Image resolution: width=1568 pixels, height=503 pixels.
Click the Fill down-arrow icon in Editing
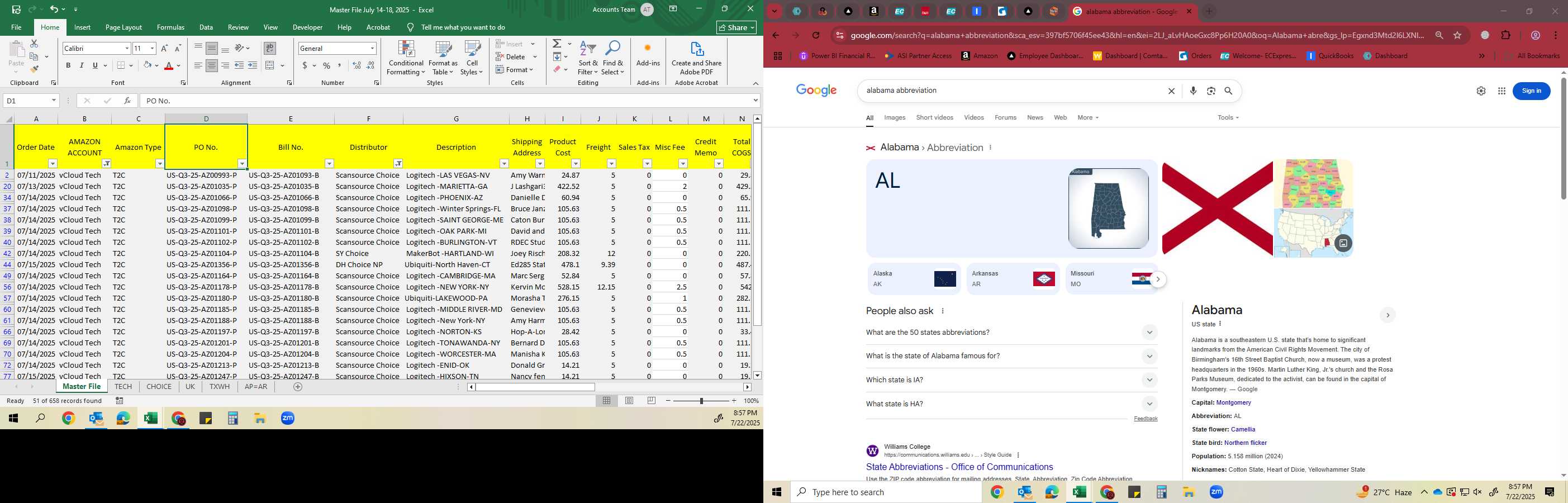click(x=557, y=56)
